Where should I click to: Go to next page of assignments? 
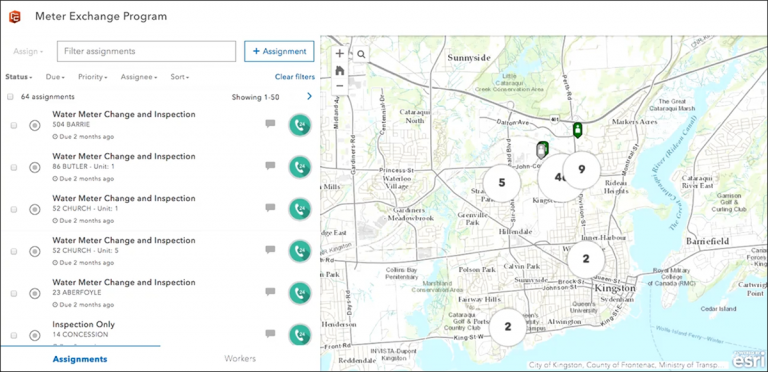pyautogui.click(x=309, y=96)
